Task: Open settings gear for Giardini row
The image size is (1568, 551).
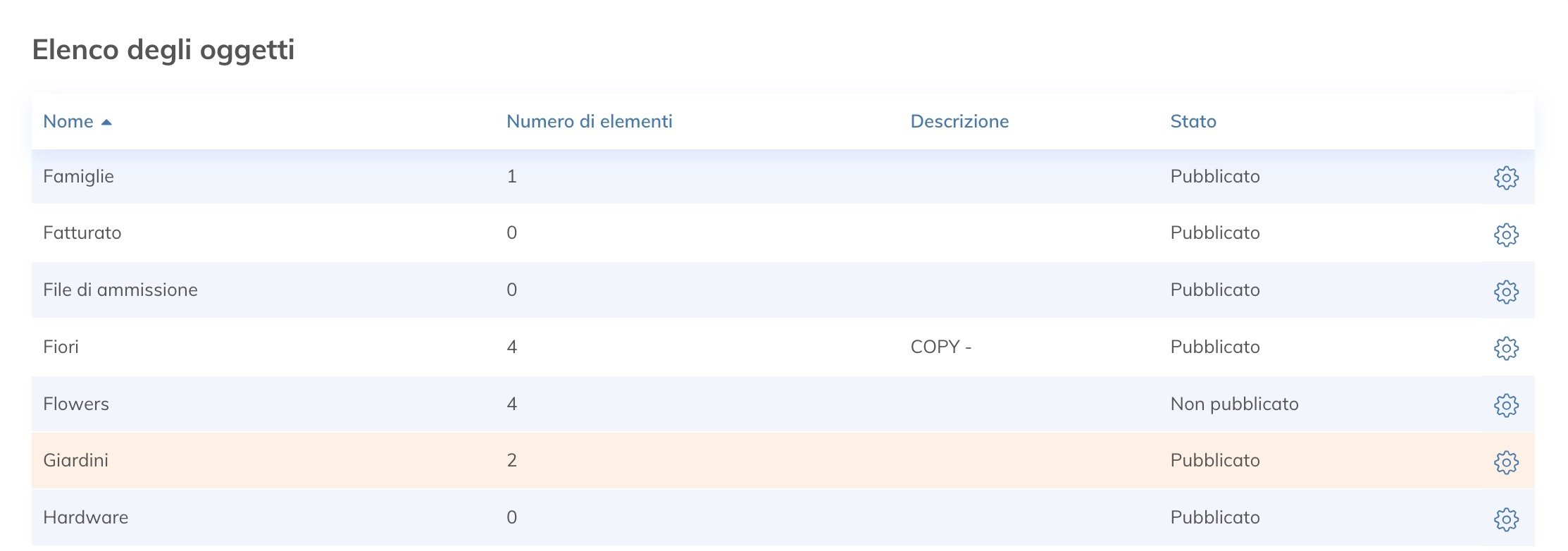Action: pyautogui.click(x=1505, y=462)
